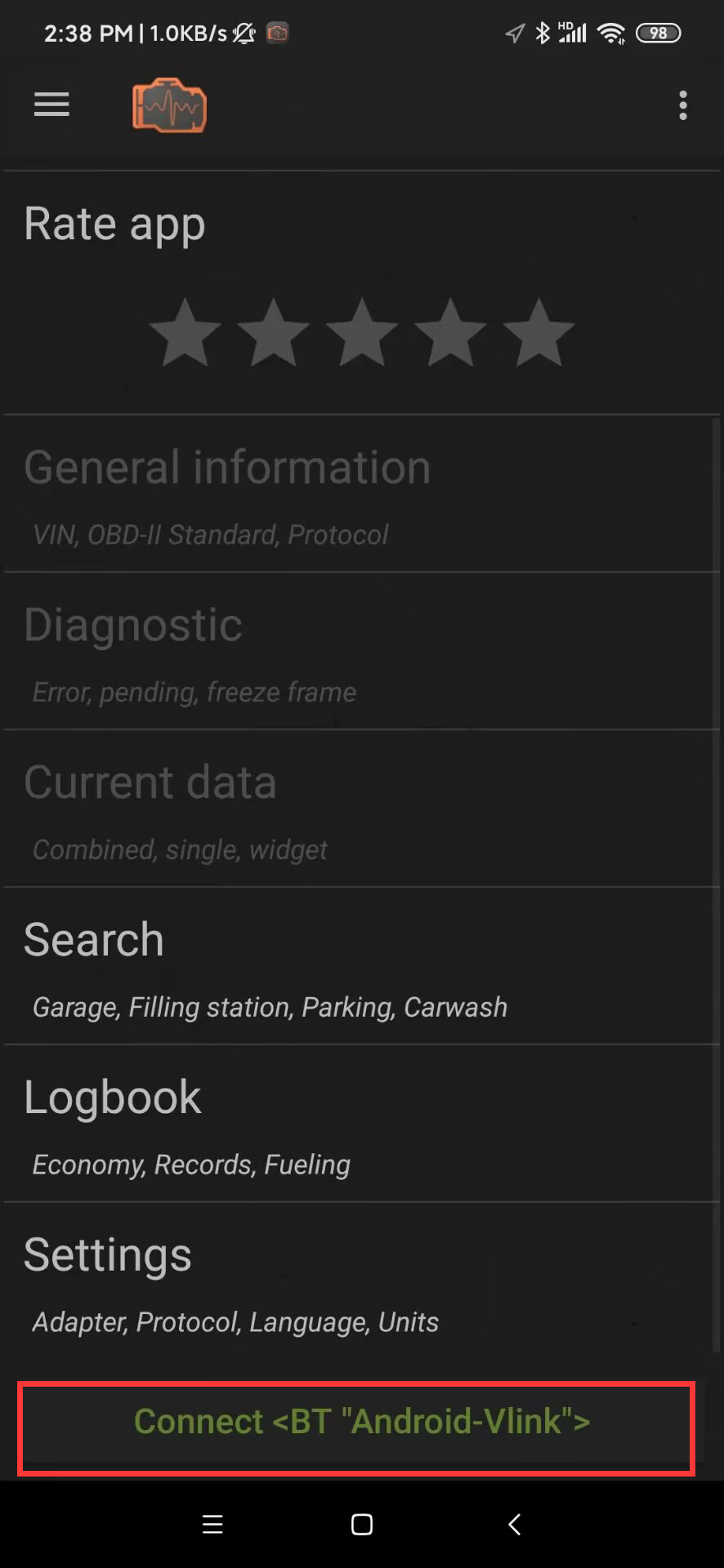
Task: Rate the app one star
Action: click(185, 332)
